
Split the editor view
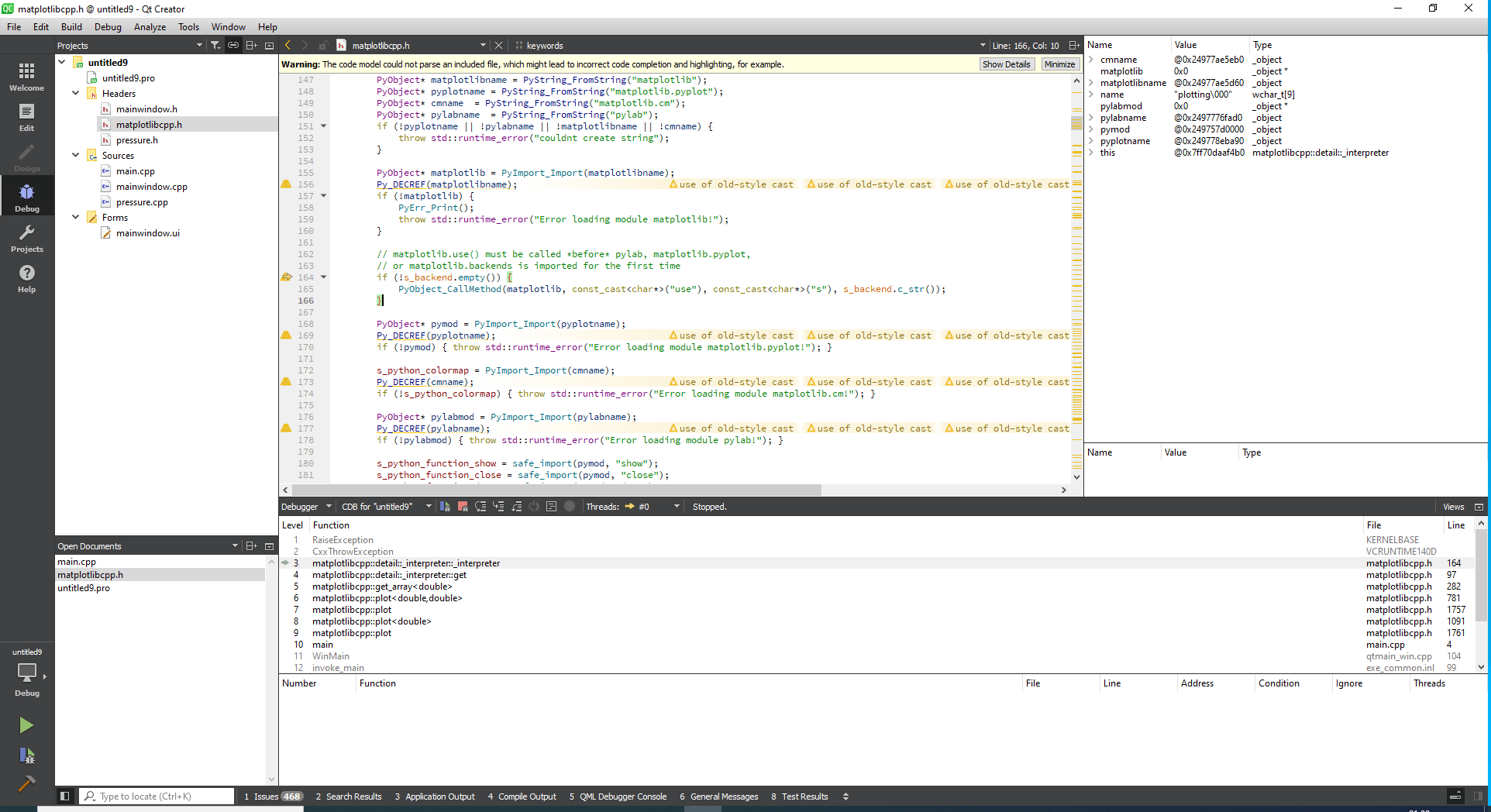(1074, 46)
